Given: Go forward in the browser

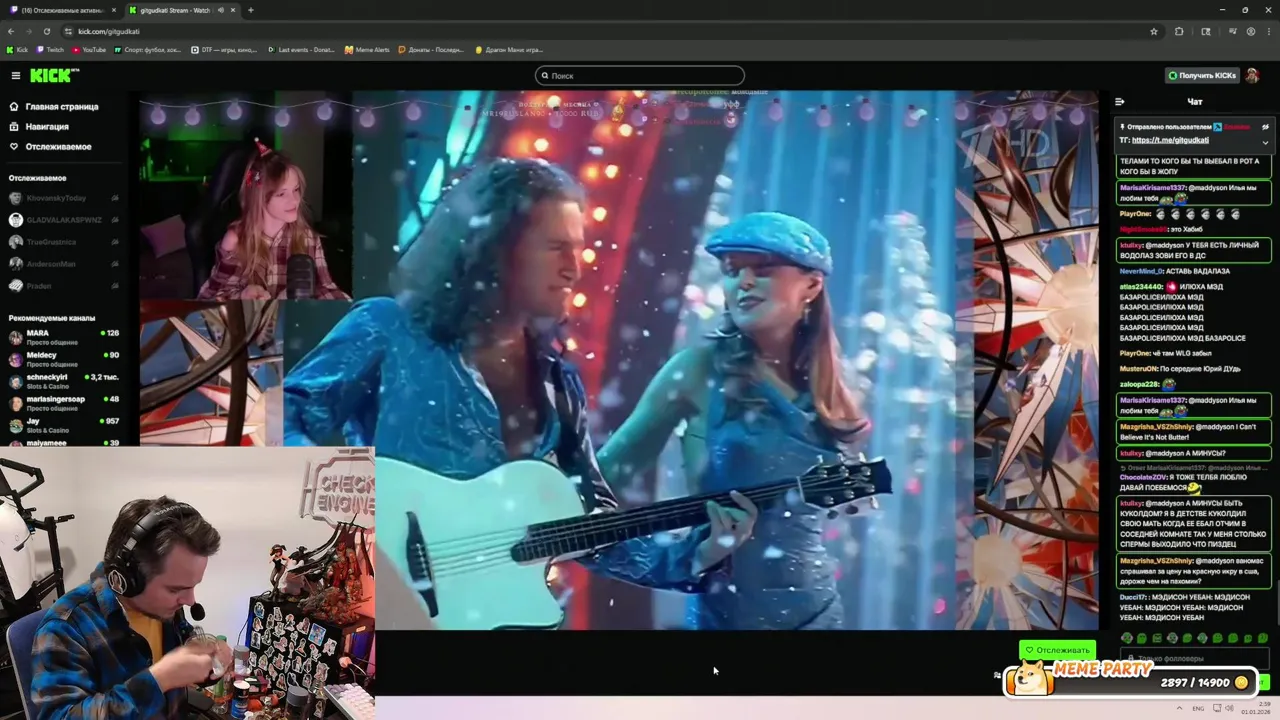Looking at the screenshot, I should coord(29,31).
